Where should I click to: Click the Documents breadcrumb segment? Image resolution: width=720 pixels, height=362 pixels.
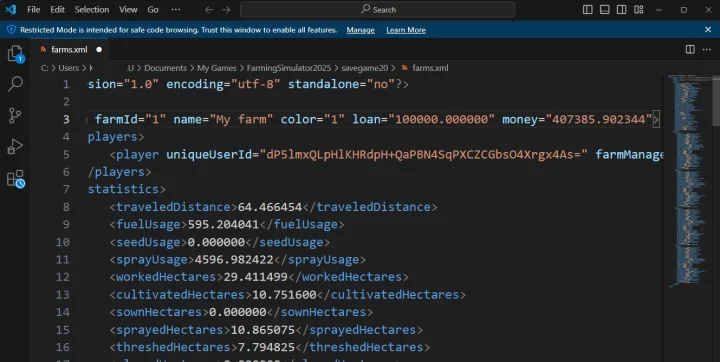click(x=165, y=68)
